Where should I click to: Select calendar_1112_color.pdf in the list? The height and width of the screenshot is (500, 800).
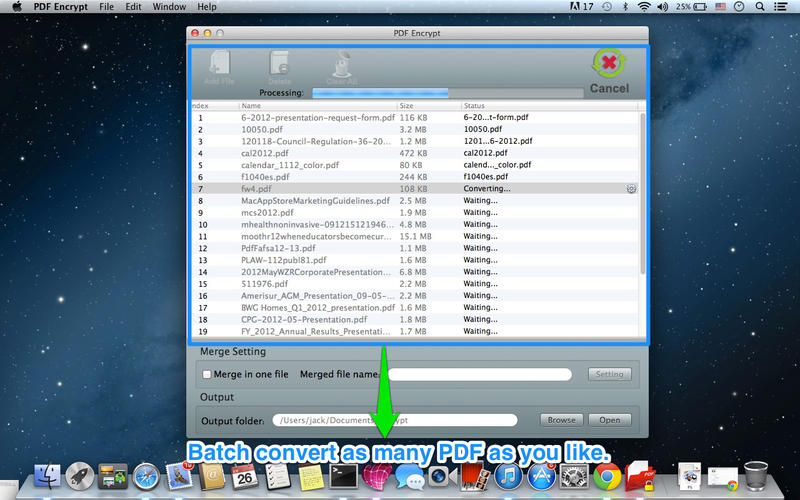(x=415, y=165)
